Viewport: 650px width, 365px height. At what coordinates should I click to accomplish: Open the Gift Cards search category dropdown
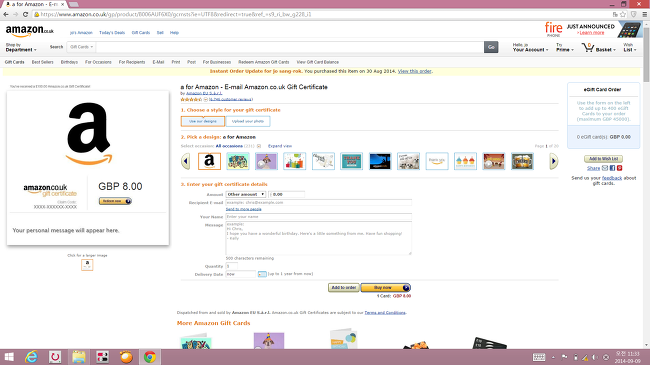[82, 47]
